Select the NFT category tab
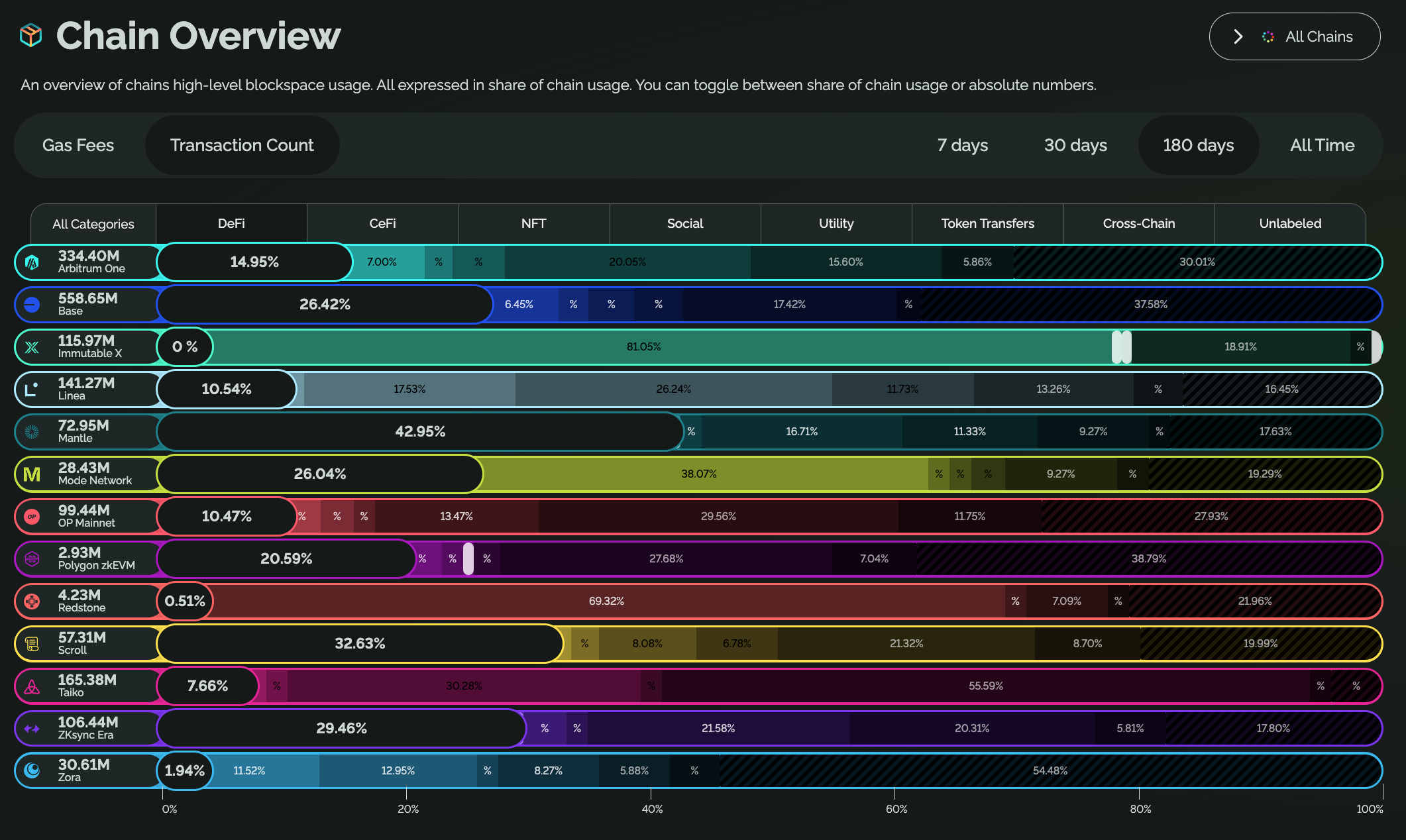Viewport: 1406px width, 840px height. [534, 224]
